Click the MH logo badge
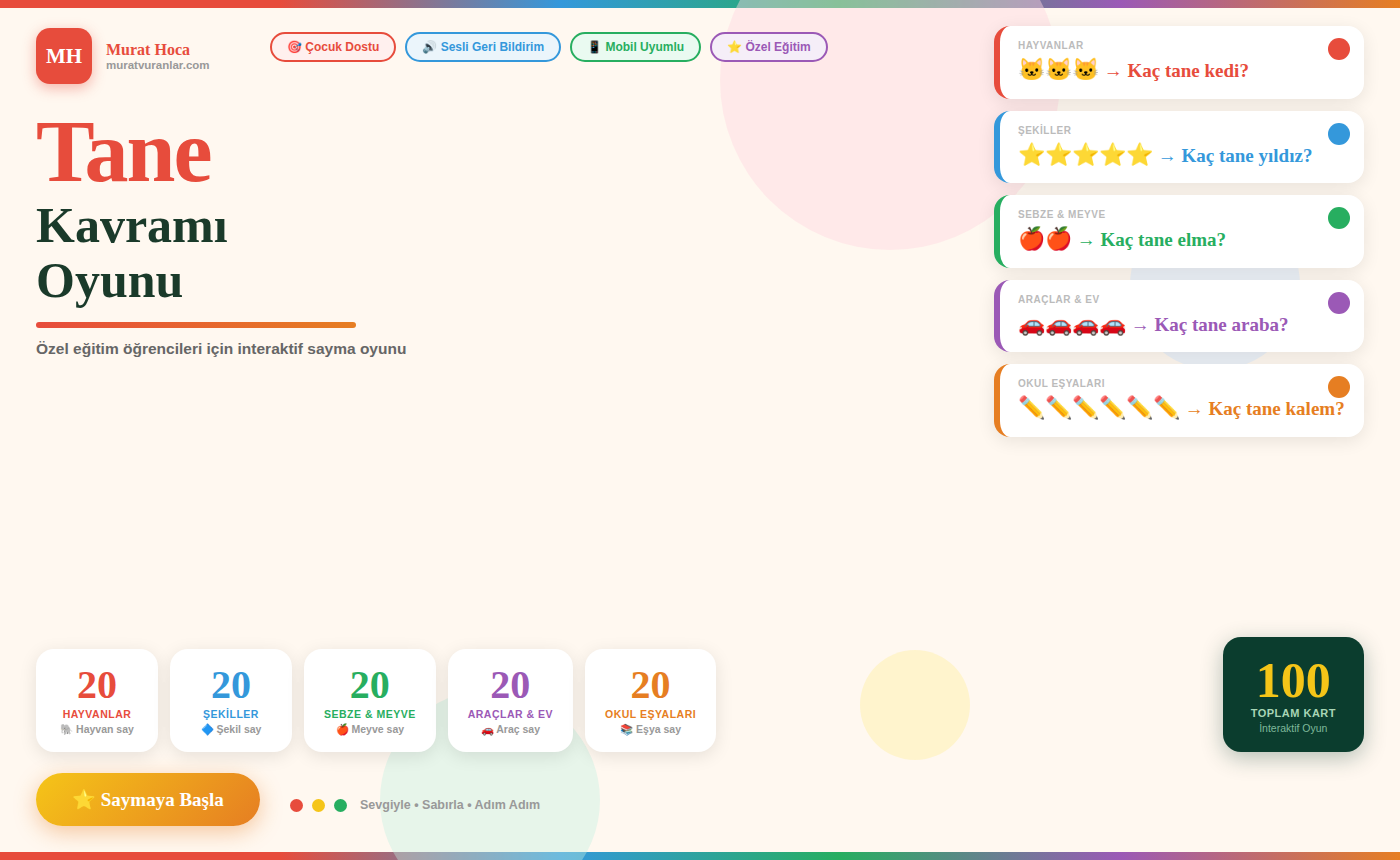1400x860 pixels. point(64,56)
